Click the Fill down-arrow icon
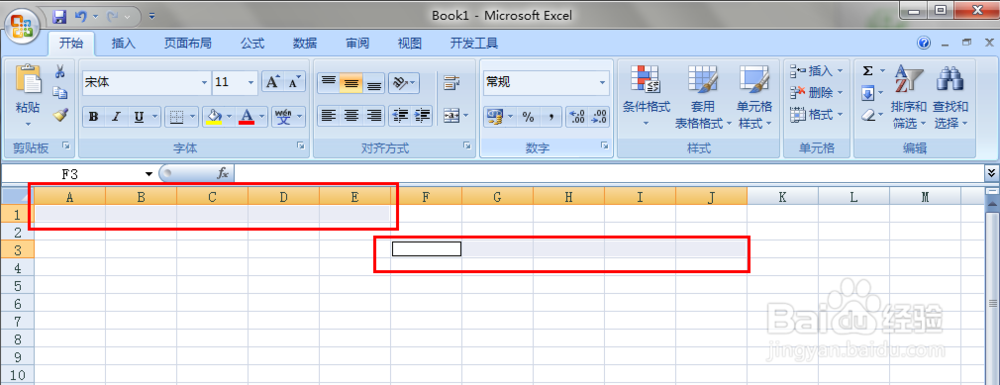Screen dimensions: 1000x385 point(868,93)
